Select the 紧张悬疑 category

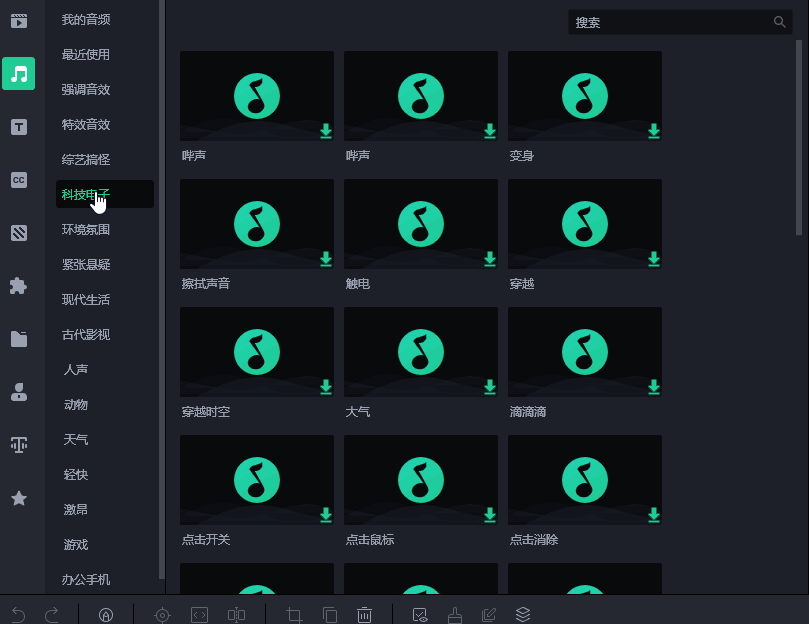pos(86,265)
